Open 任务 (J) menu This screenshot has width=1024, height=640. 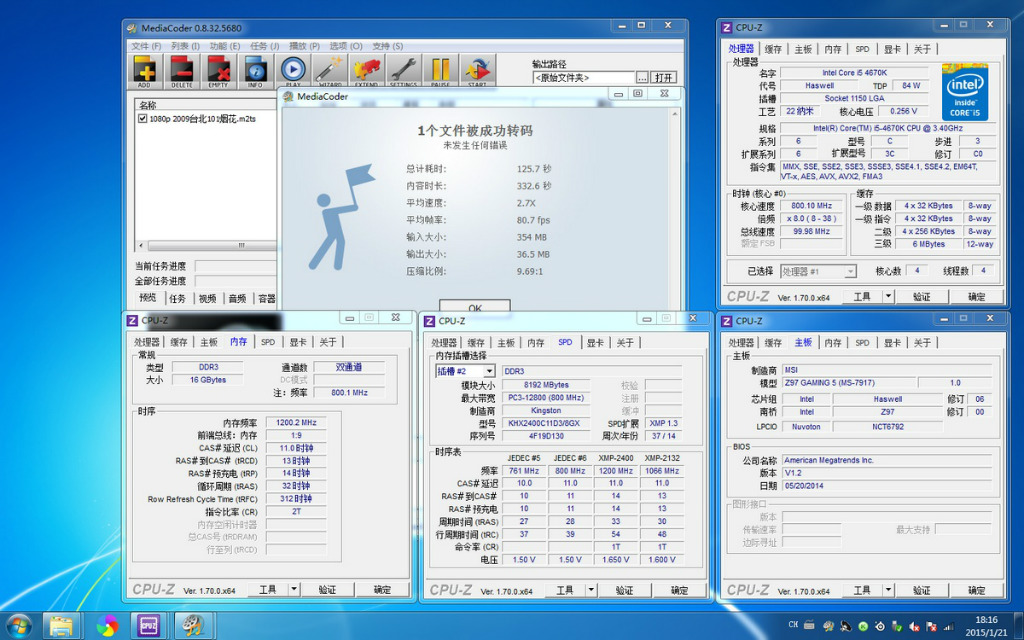[264, 46]
